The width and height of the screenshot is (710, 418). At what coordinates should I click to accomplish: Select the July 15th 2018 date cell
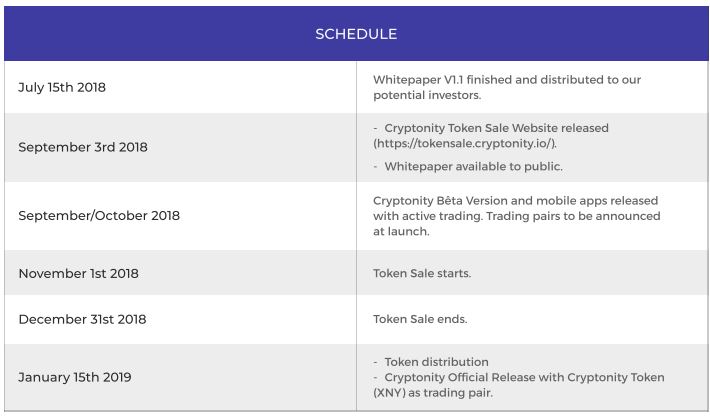pyautogui.click(x=62, y=87)
